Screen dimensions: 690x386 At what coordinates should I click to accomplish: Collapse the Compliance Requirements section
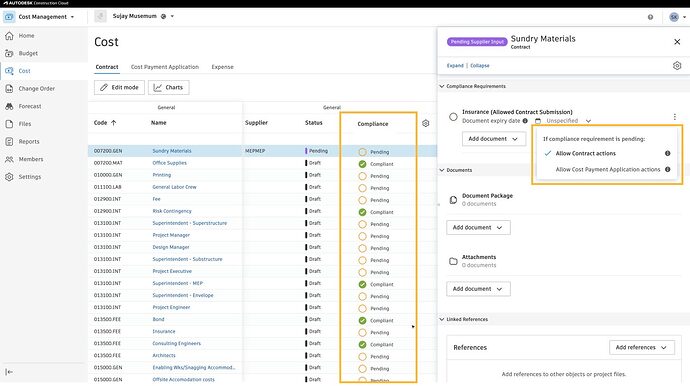442,86
